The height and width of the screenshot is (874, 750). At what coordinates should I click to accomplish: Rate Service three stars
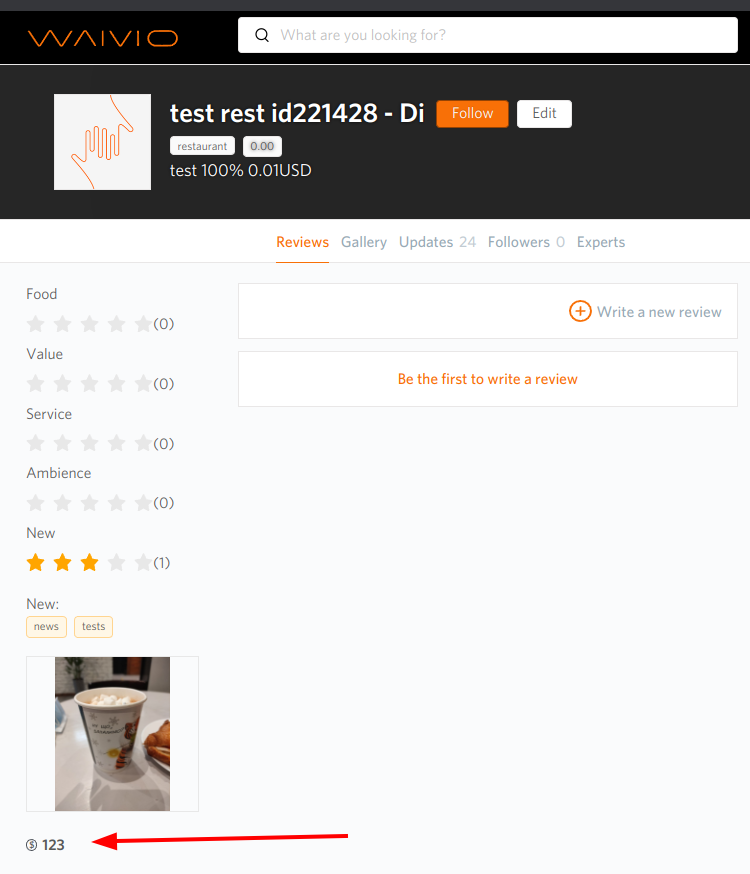[x=89, y=443]
